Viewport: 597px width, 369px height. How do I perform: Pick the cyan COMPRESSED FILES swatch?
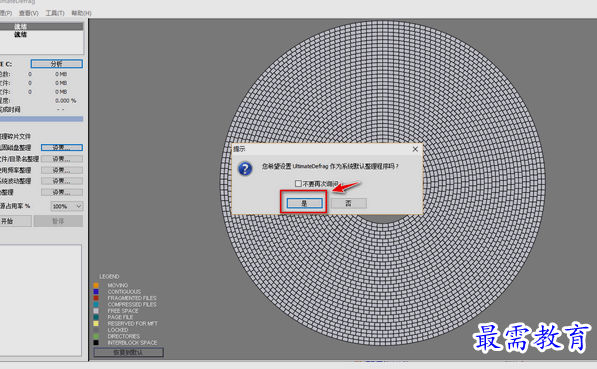click(96, 305)
